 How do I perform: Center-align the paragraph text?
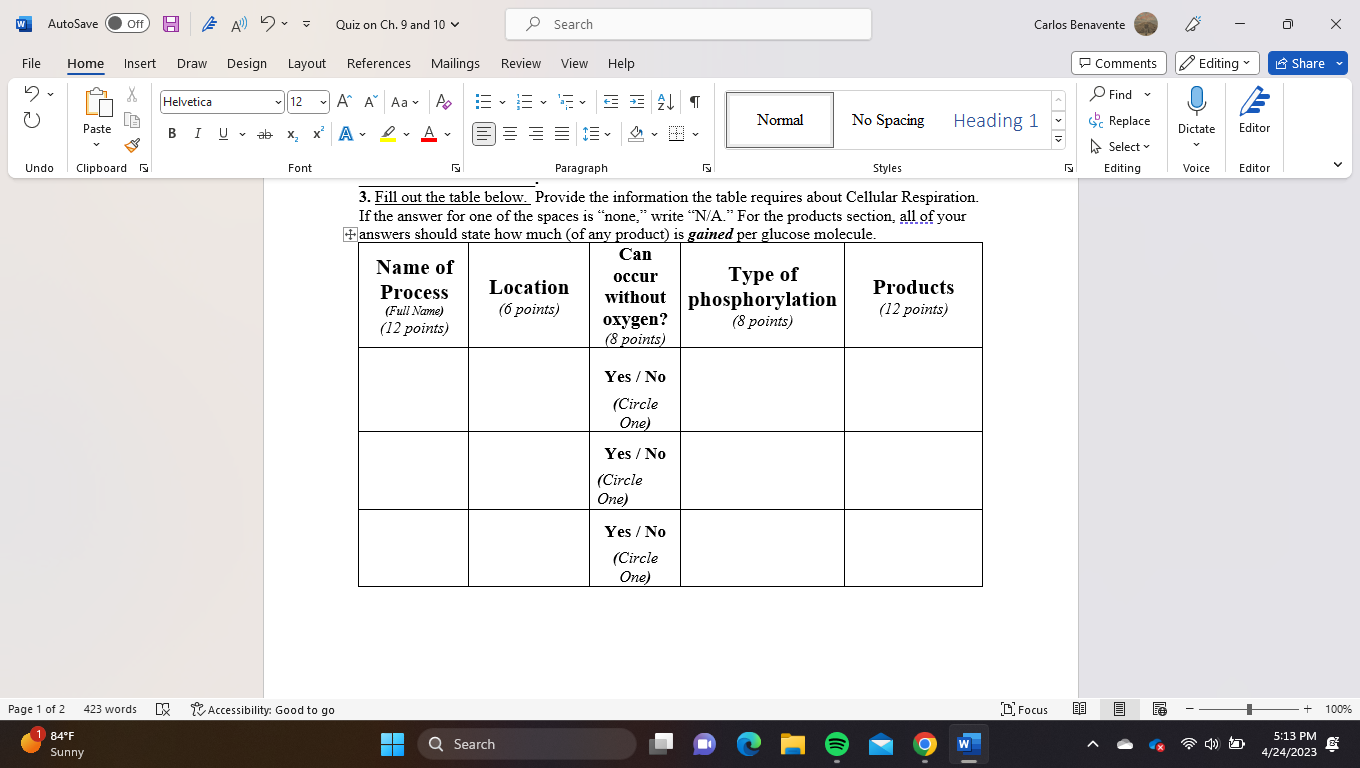[x=510, y=134]
